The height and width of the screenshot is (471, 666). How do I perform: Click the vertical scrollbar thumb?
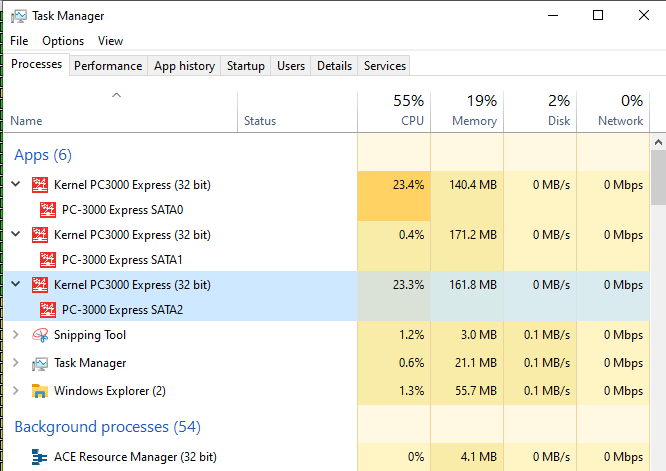(x=658, y=178)
